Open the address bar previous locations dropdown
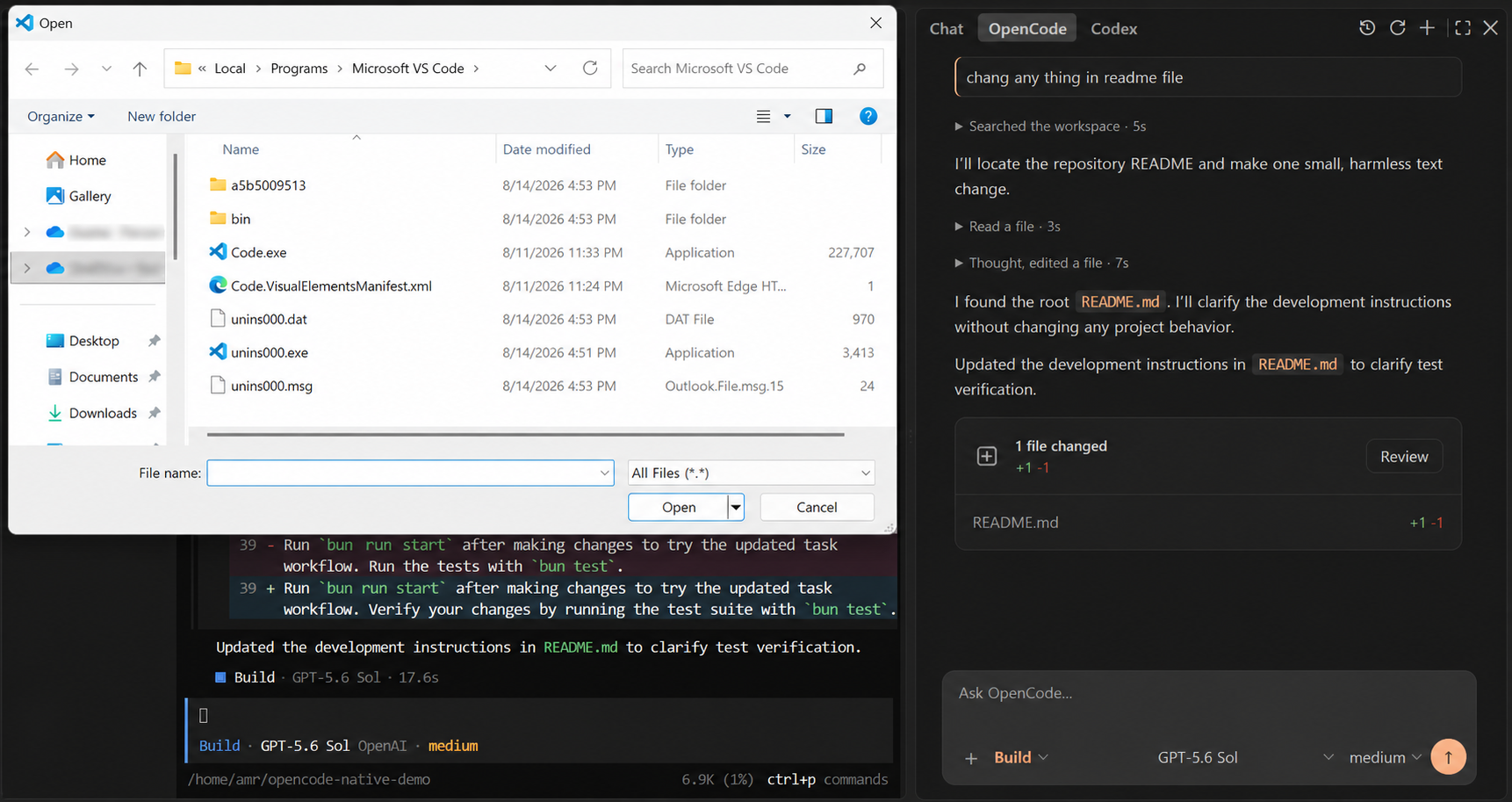This screenshot has height=802, width=1512. (x=551, y=69)
